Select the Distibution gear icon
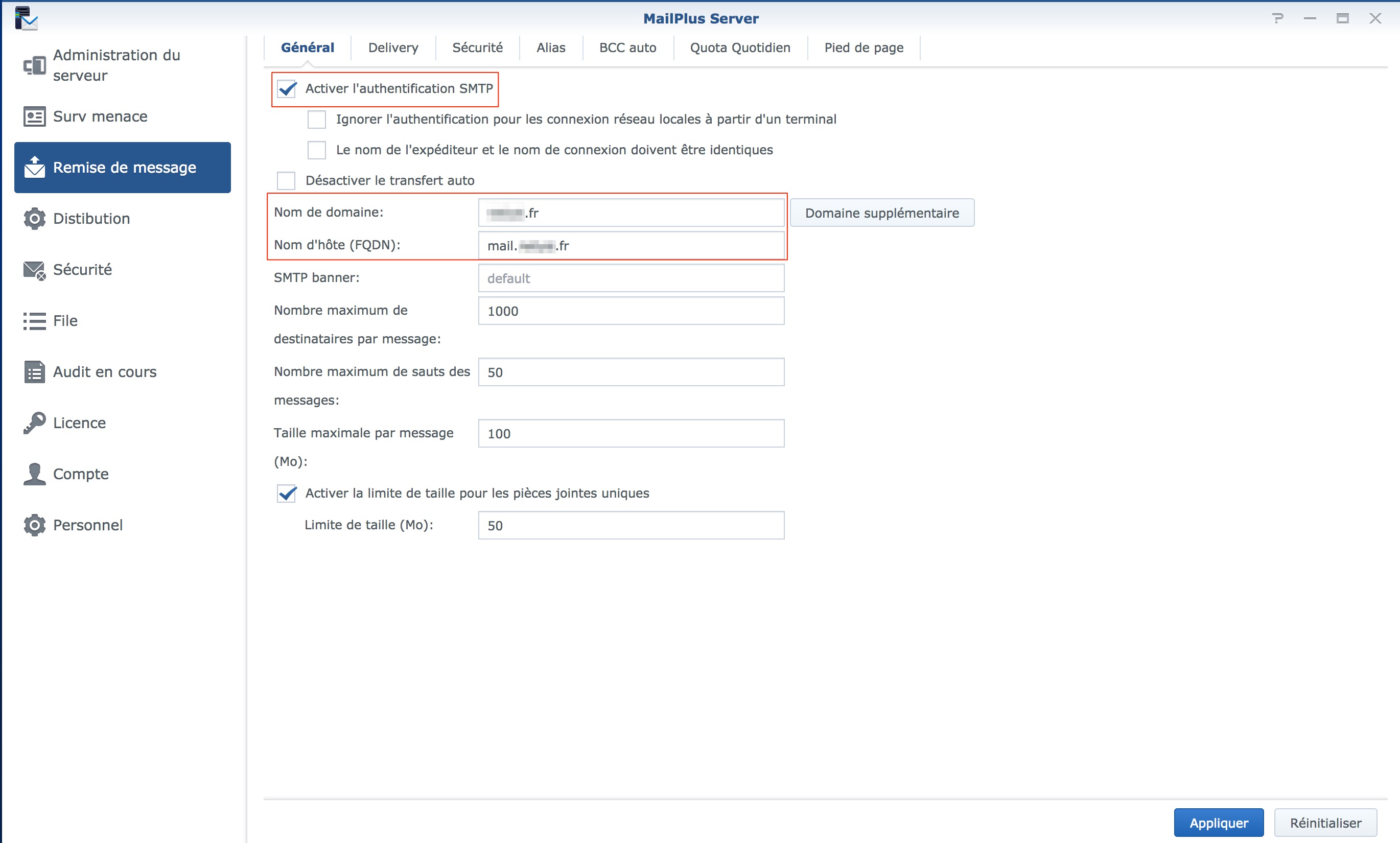The image size is (1400, 843). [x=34, y=219]
